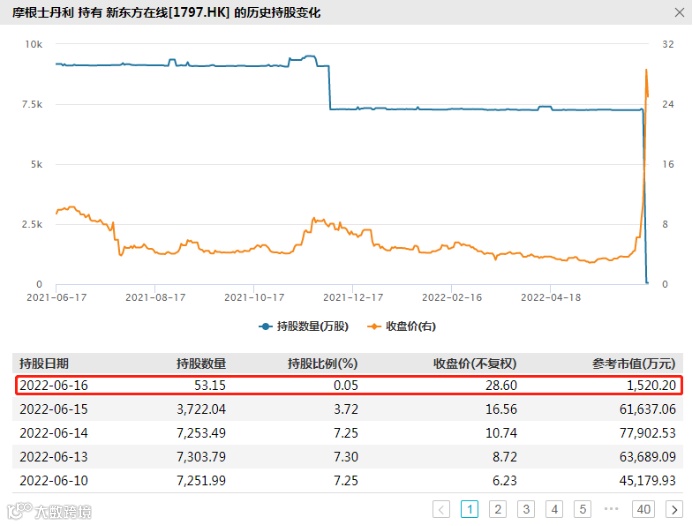Click the left axis 10k label
Image resolution: width=693 pixels, height=526 pixels.
click(34, 44)
